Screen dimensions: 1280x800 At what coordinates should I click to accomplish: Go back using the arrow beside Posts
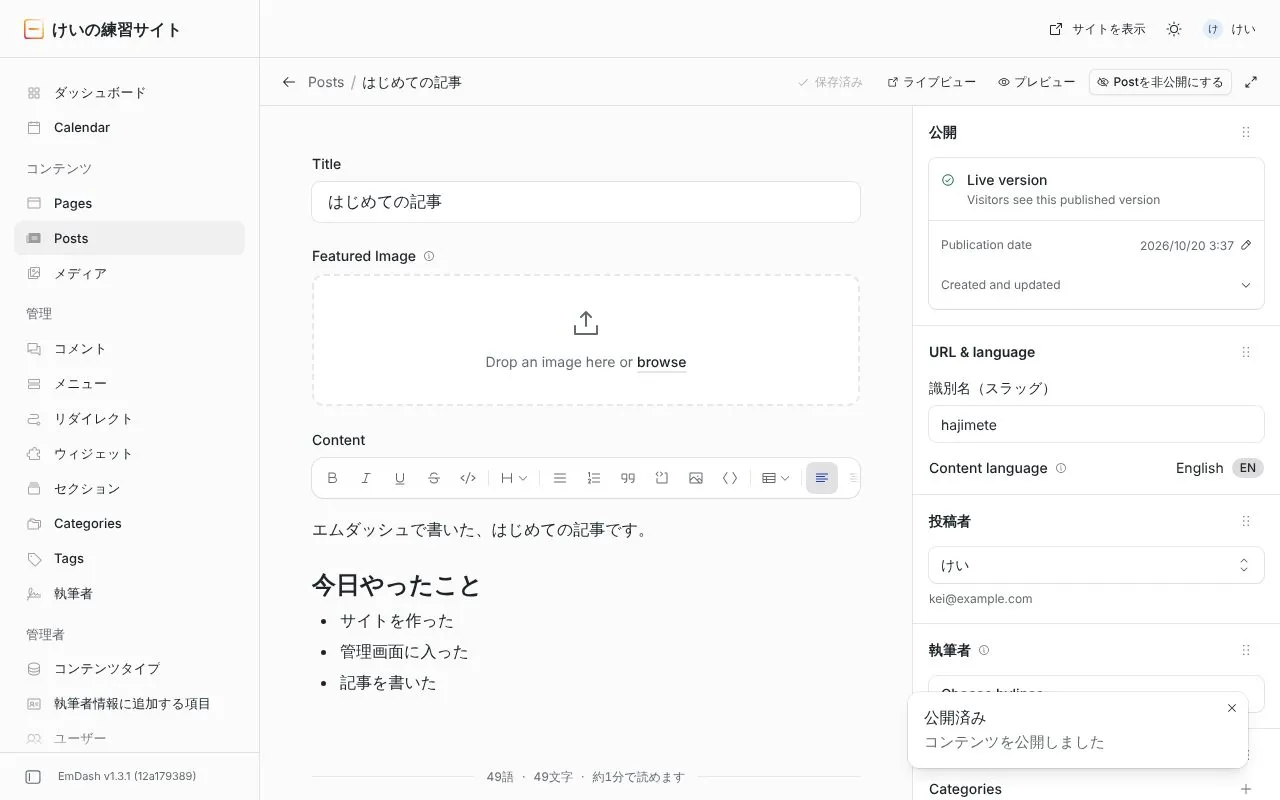point(289,82)
